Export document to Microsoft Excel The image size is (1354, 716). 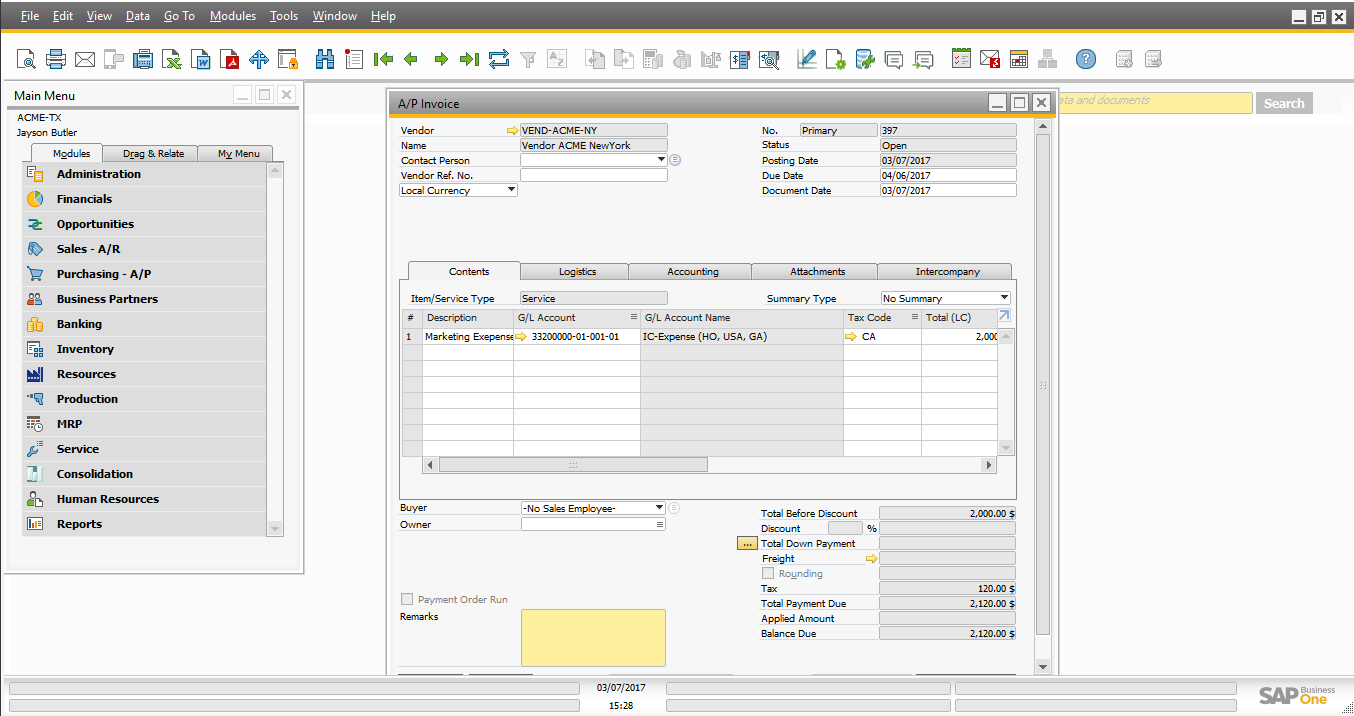point(172,60)
